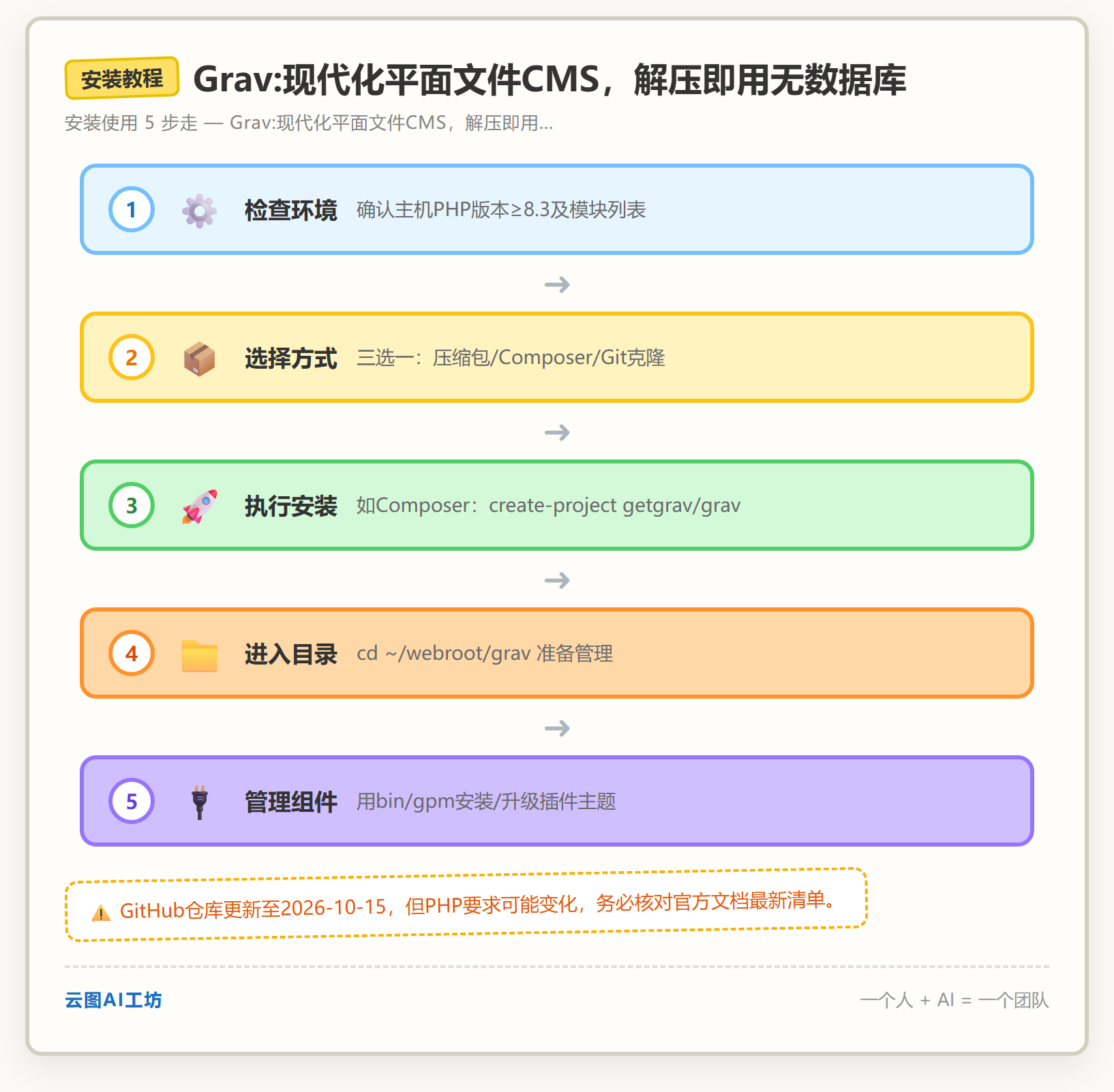Click the 管理组件 step heading

pyautogui.click(x=291, y=802)
